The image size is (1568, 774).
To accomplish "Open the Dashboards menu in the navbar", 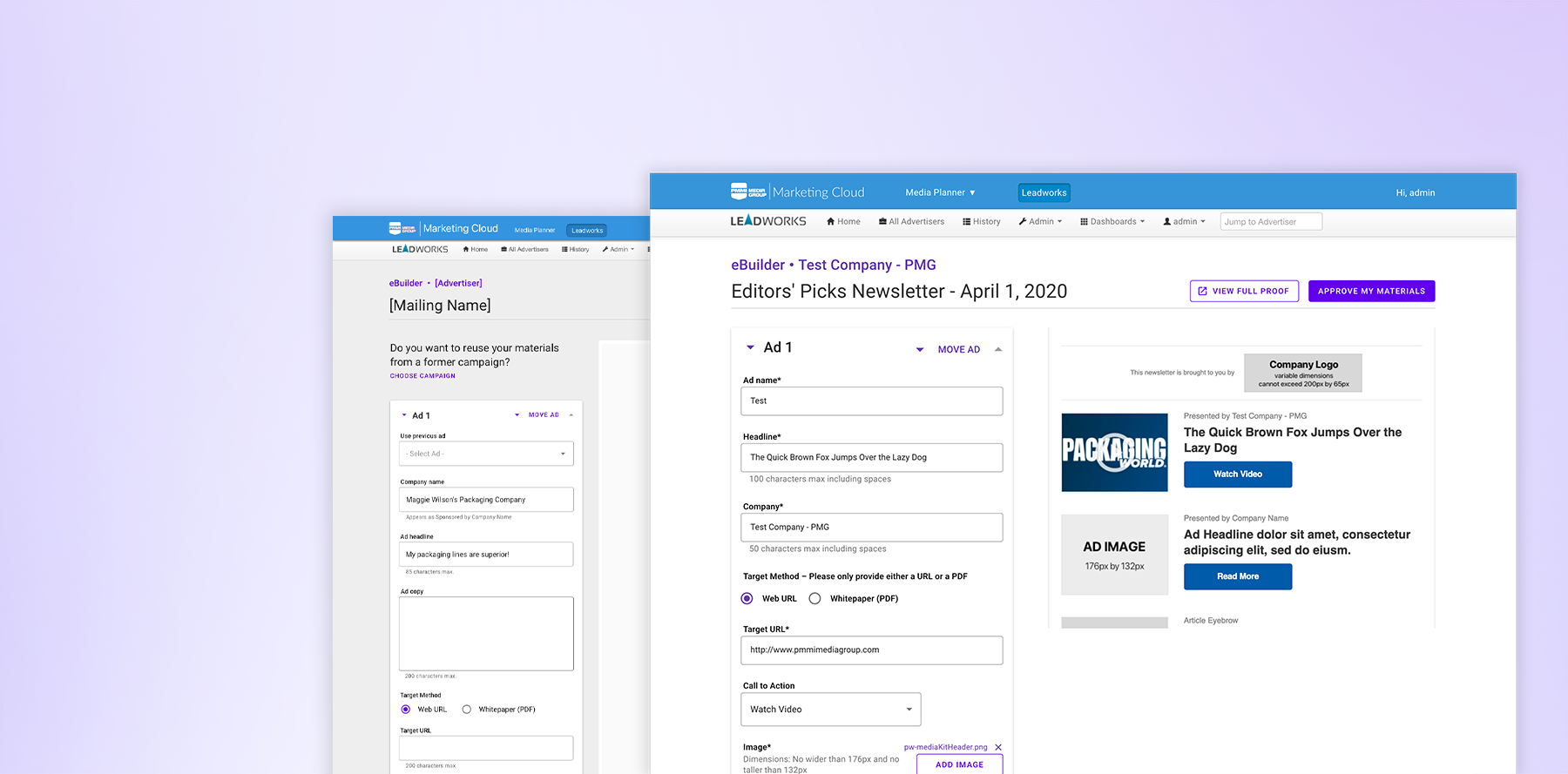I will point(1112,222).
